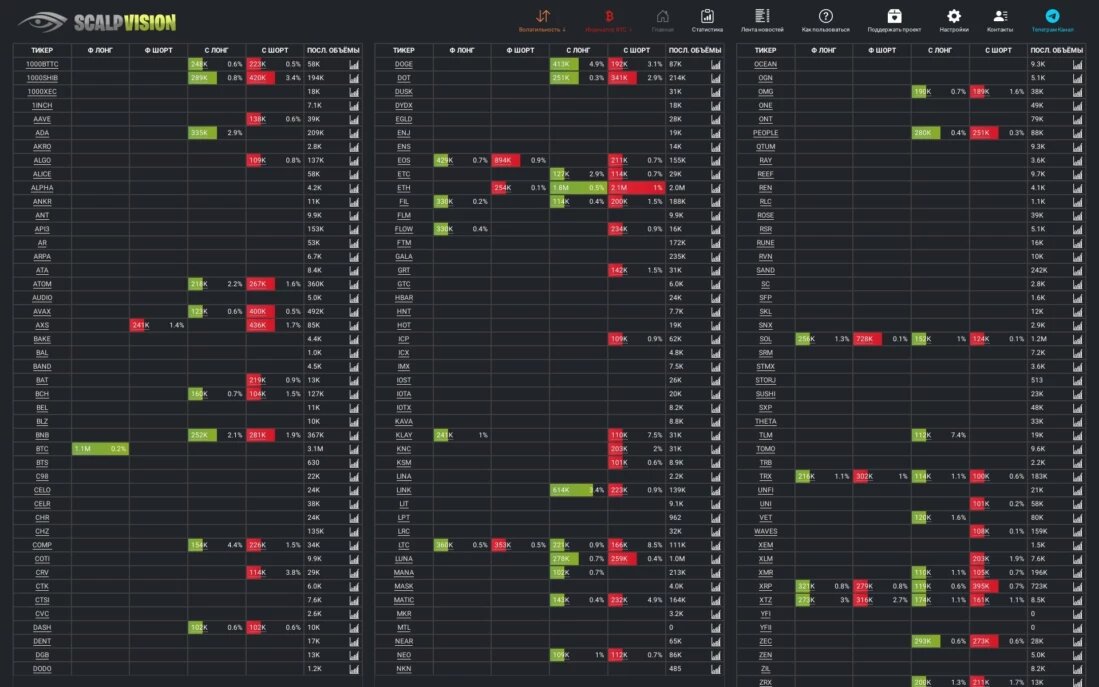Click the 436K short bar in AXS row
This screenshot has height=687, width=1099.
[x=260, y=325]
